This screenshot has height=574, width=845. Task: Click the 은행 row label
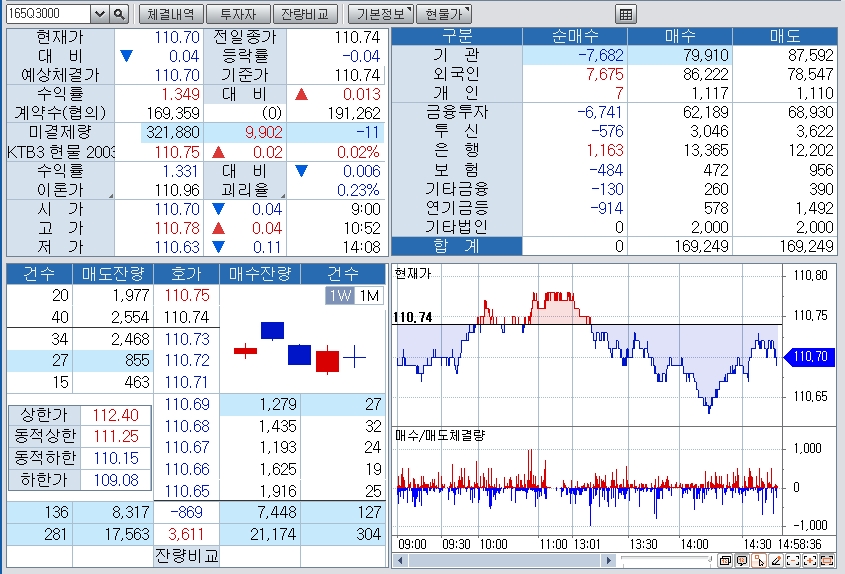pos(456,150)
